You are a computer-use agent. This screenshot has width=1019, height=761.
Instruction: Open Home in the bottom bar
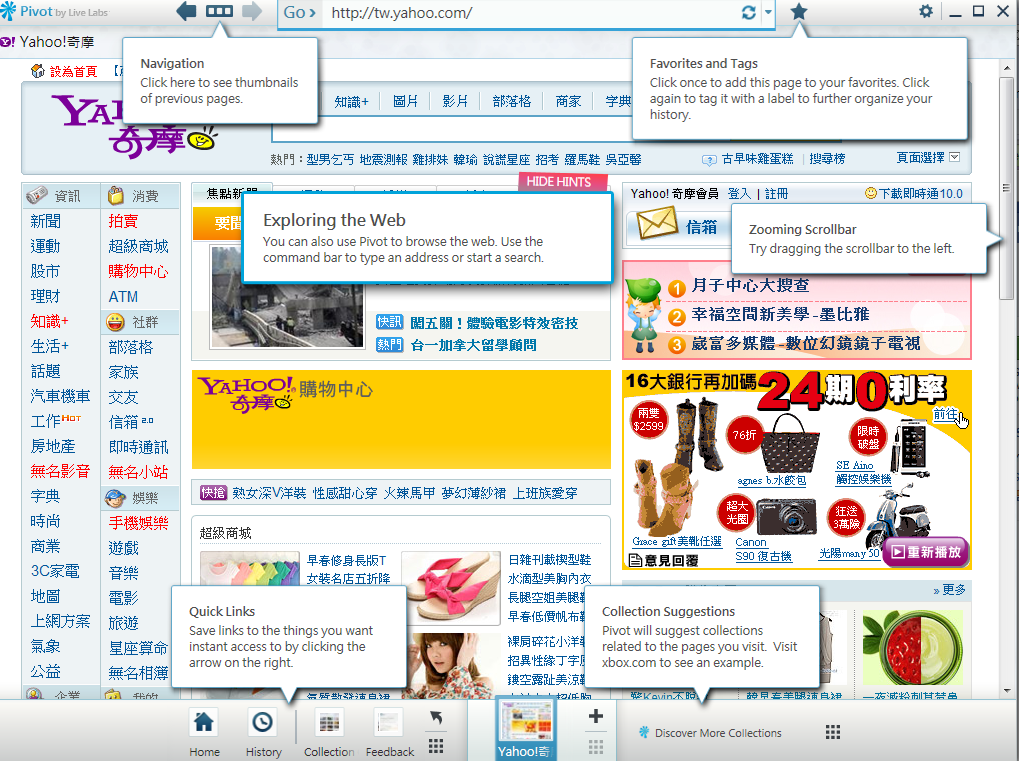(204, 733)
